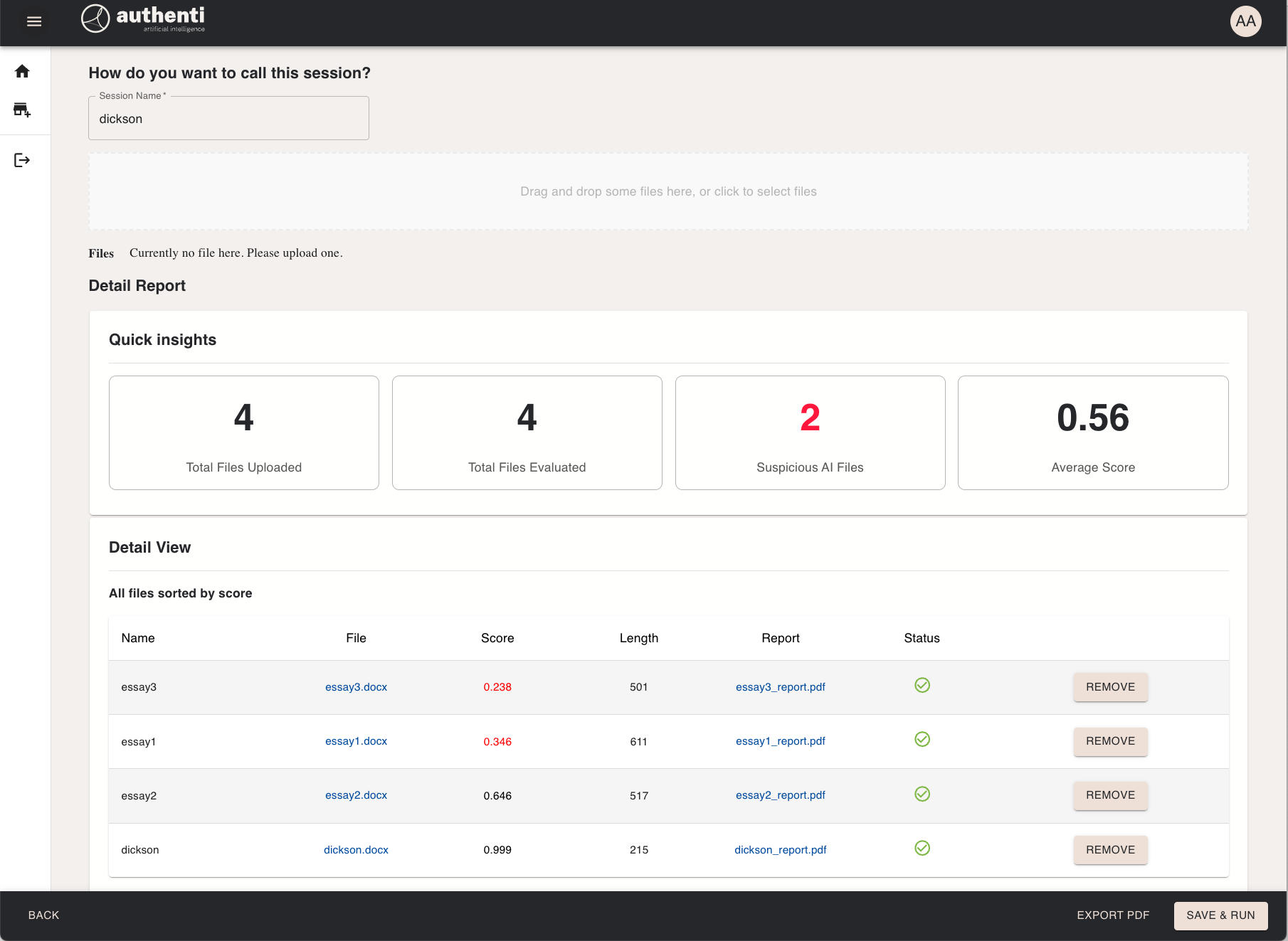
Task: Open essay3.docx file link
Action: click(356, 687)
